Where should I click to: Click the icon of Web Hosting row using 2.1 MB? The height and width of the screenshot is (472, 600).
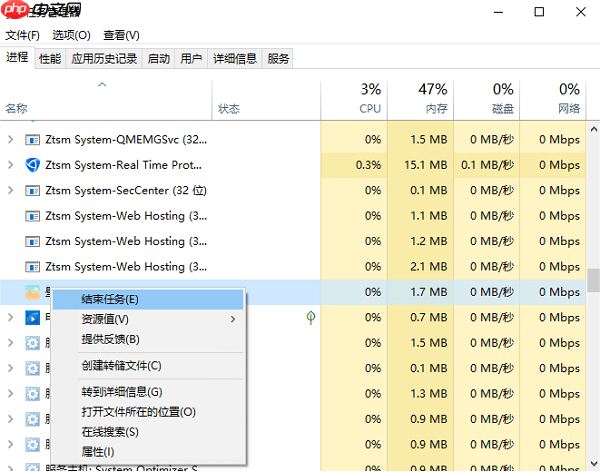click(x=33, y=267)
